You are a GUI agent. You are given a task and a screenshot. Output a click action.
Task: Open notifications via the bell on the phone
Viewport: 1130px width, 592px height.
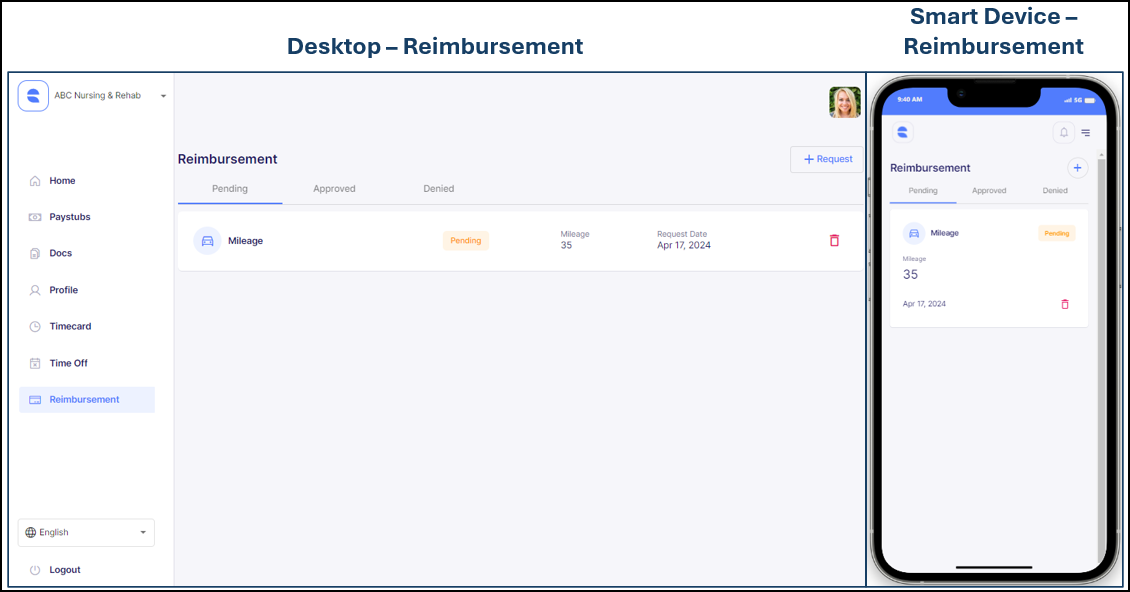tap(1063, 132)
